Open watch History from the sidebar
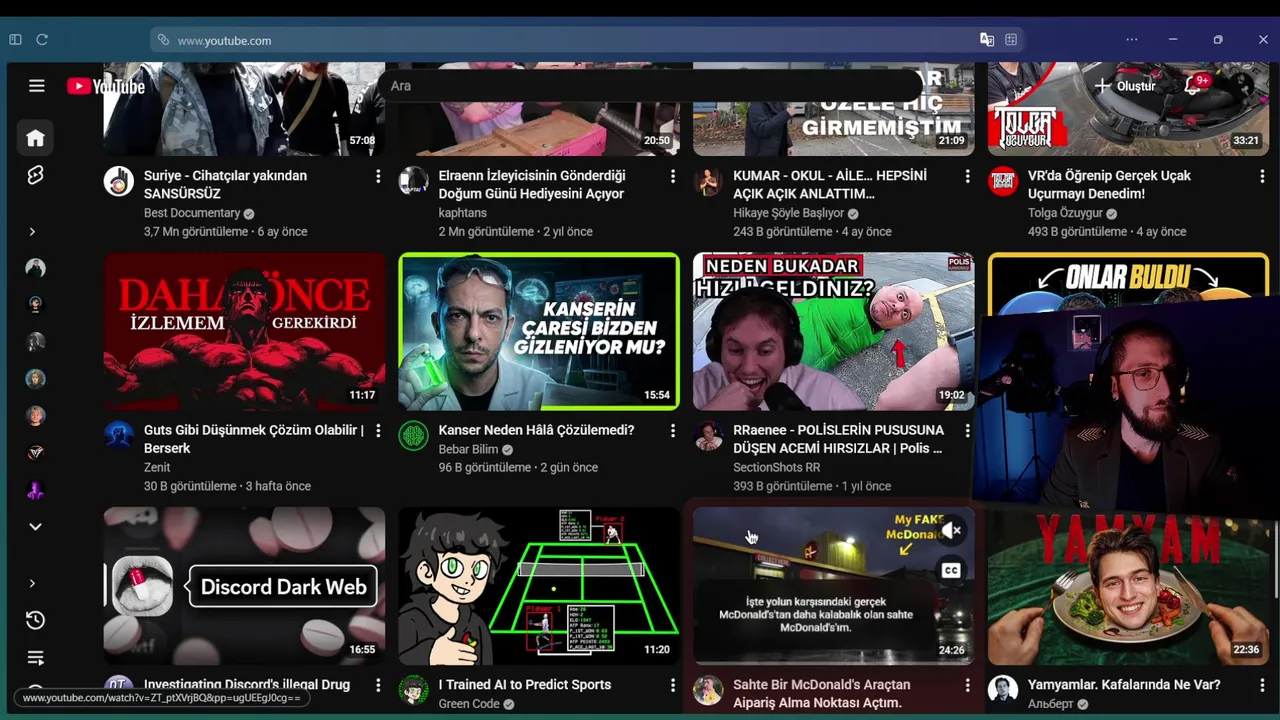This screenshot has width=1280, height=720. pos(35,620)
